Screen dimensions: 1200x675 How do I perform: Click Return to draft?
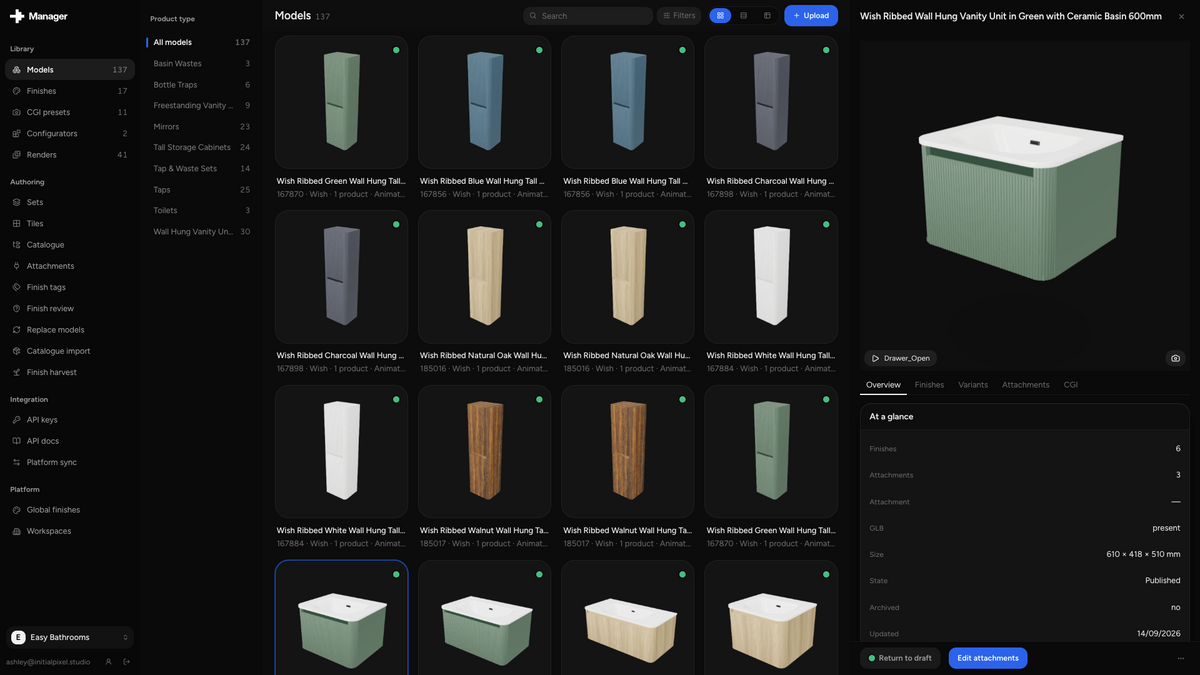click(900, 658)
